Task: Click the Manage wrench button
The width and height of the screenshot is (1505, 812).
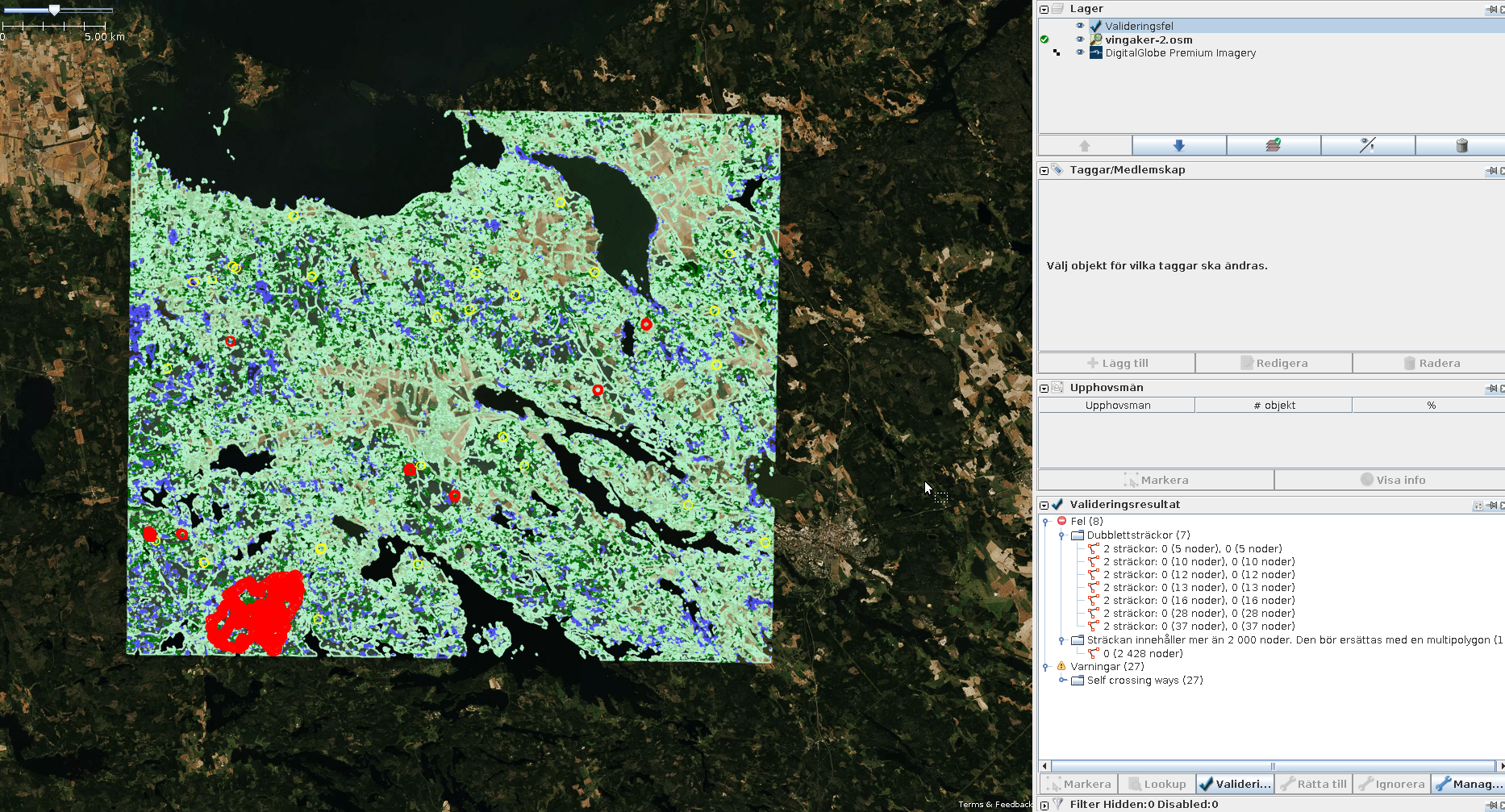Action: [x=1469, y=784]
